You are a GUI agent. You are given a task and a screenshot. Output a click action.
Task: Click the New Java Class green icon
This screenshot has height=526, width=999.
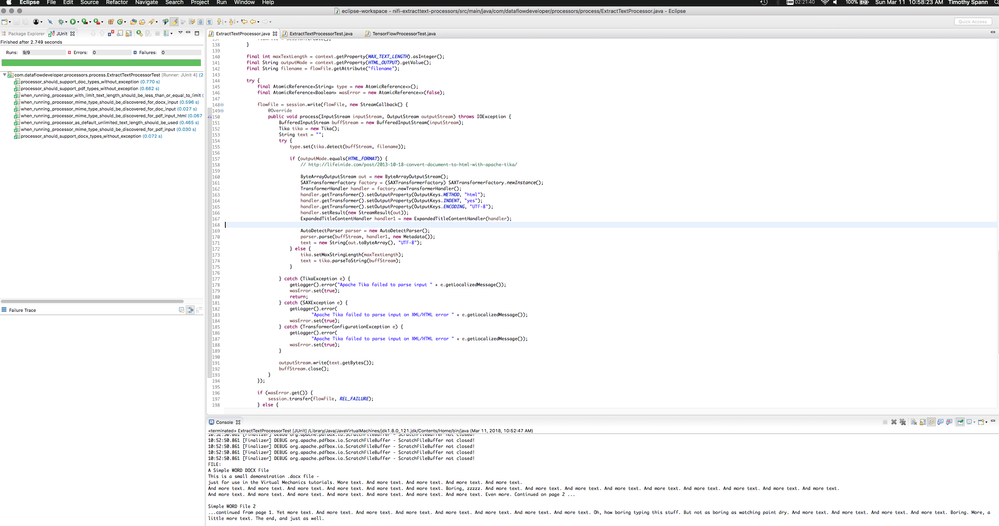[119, 22]
